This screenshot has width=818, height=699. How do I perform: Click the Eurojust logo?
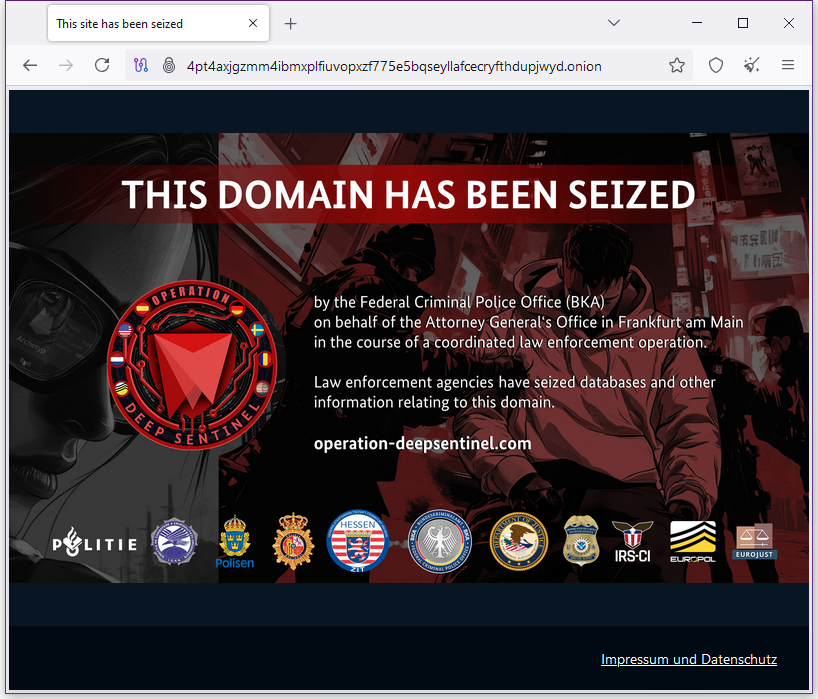point(754,542)
